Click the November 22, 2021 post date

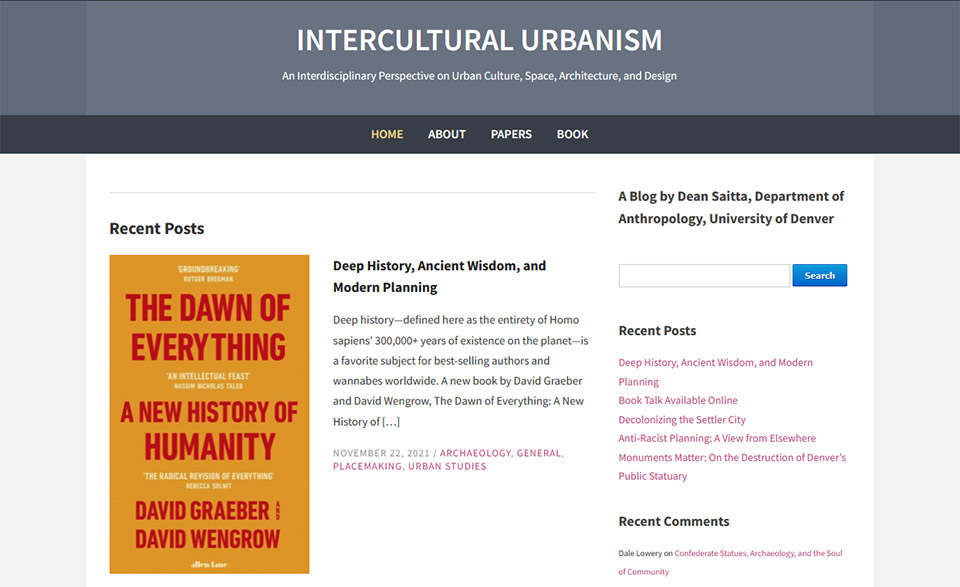[x=380, y=453]
